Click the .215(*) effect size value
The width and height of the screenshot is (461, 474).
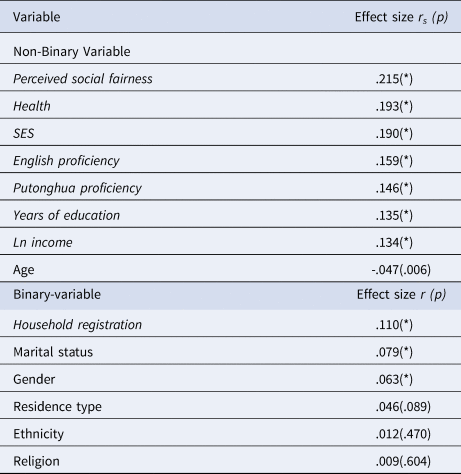pyautogui.click(x=394, y=79)
